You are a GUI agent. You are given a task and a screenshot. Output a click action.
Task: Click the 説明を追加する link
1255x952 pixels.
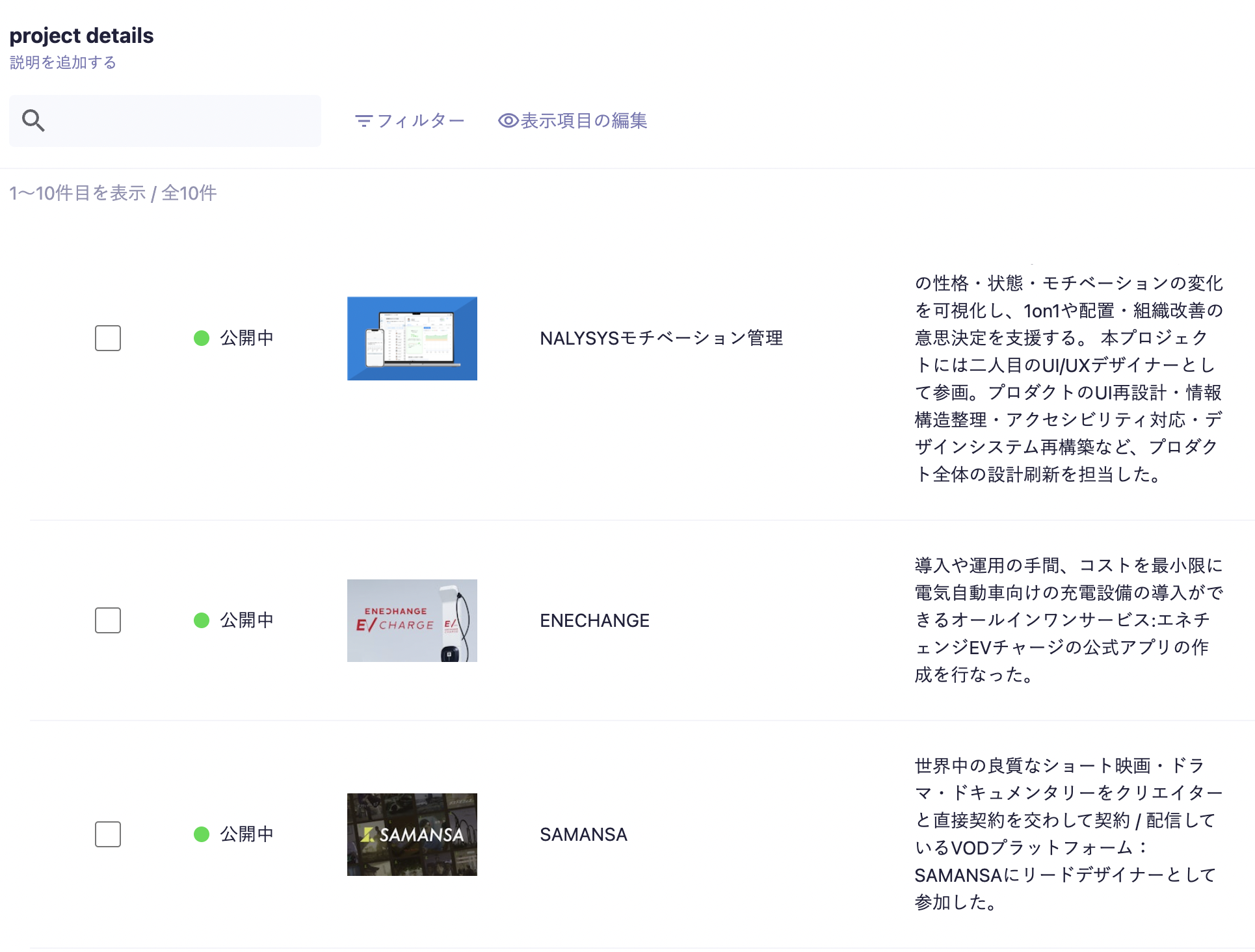(63, 62)
